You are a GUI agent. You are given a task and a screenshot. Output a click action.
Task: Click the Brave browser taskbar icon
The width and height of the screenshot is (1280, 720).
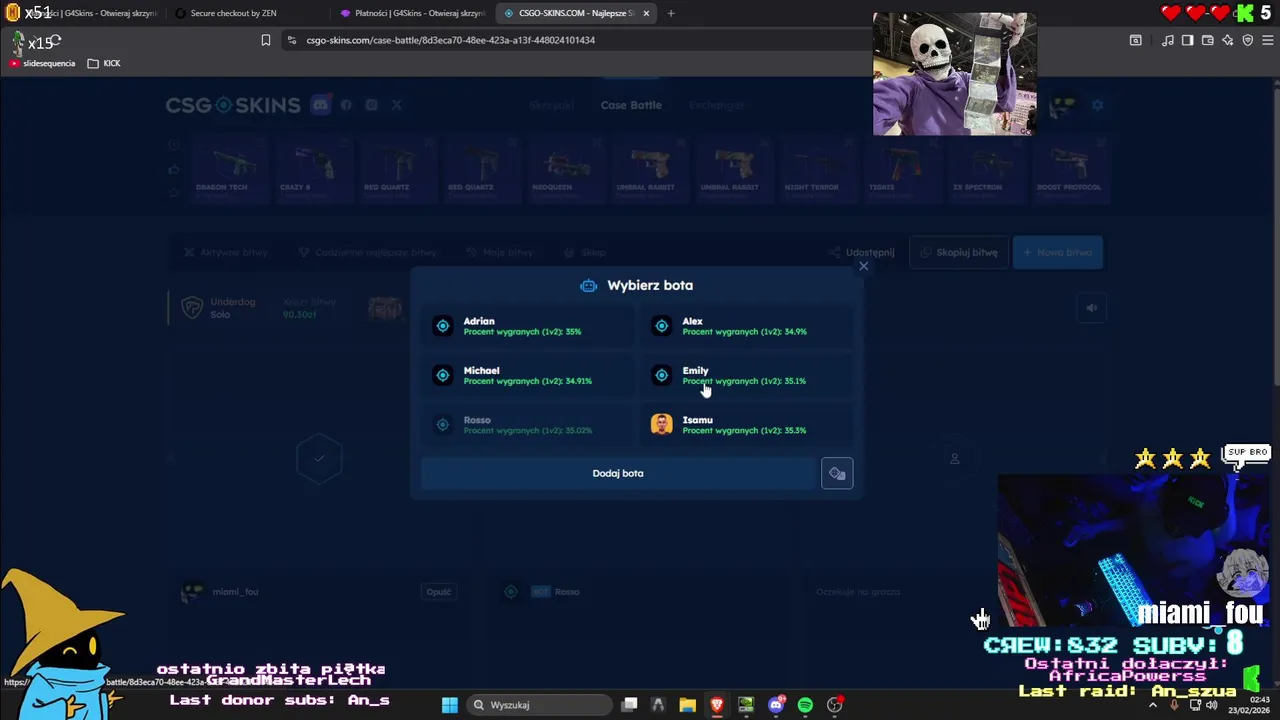tap(717, 705)
